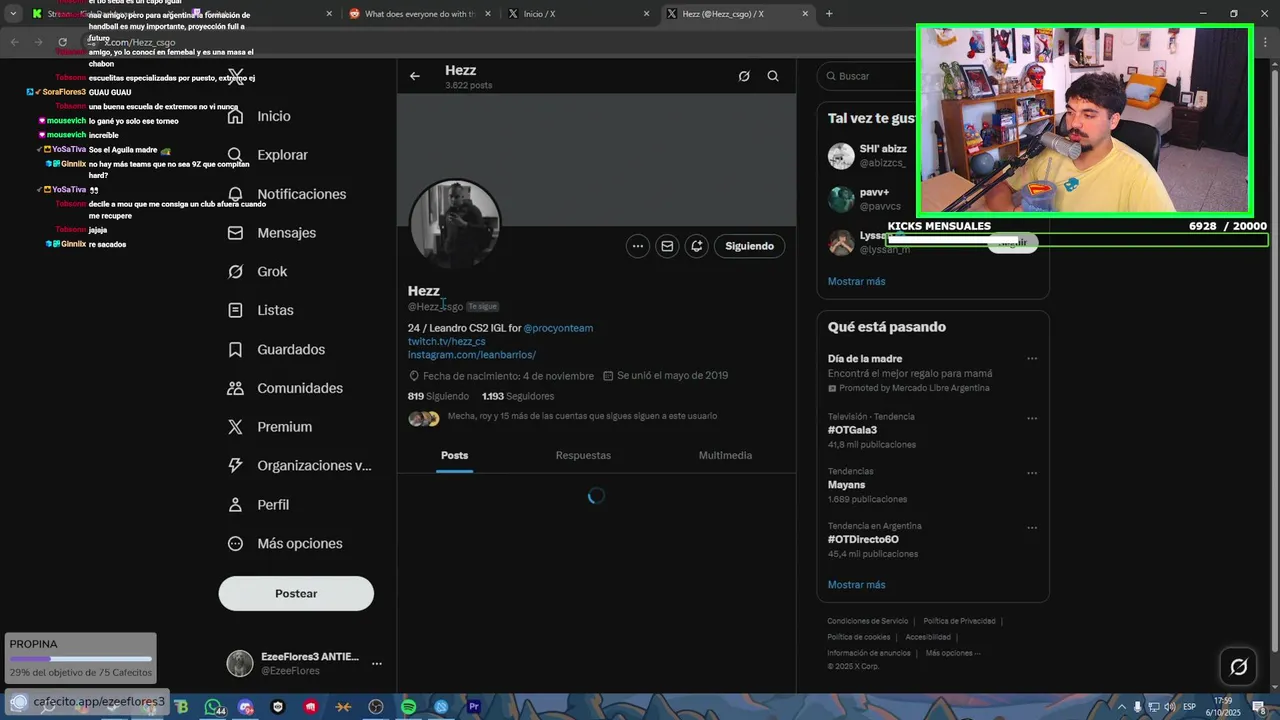The width and height of the screenshot is (1280, 720).
Task: Open Accesibilidad footer link
Action: pos(928,637)
